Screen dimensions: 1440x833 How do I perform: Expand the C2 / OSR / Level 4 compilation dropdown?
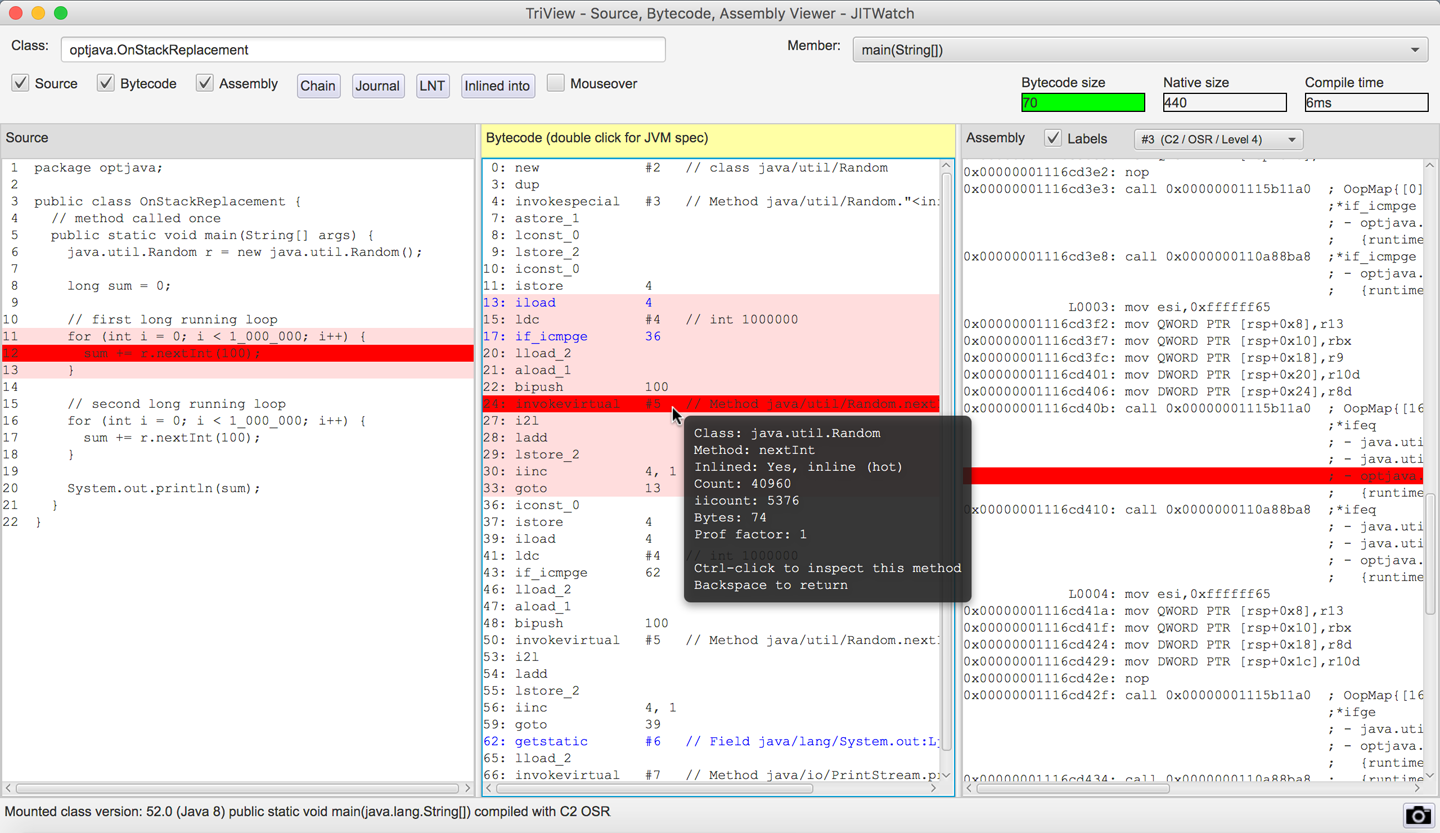(x=1218, y=139)
